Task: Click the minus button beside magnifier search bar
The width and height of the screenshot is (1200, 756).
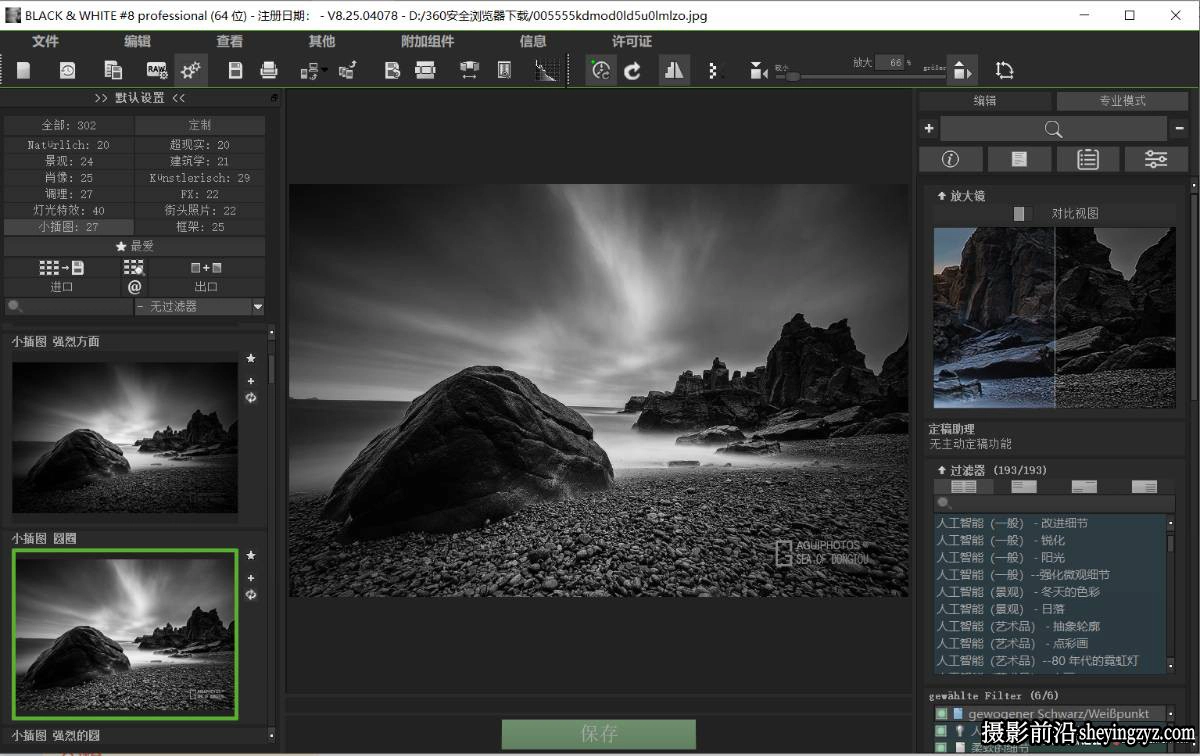Action: 1179,128
